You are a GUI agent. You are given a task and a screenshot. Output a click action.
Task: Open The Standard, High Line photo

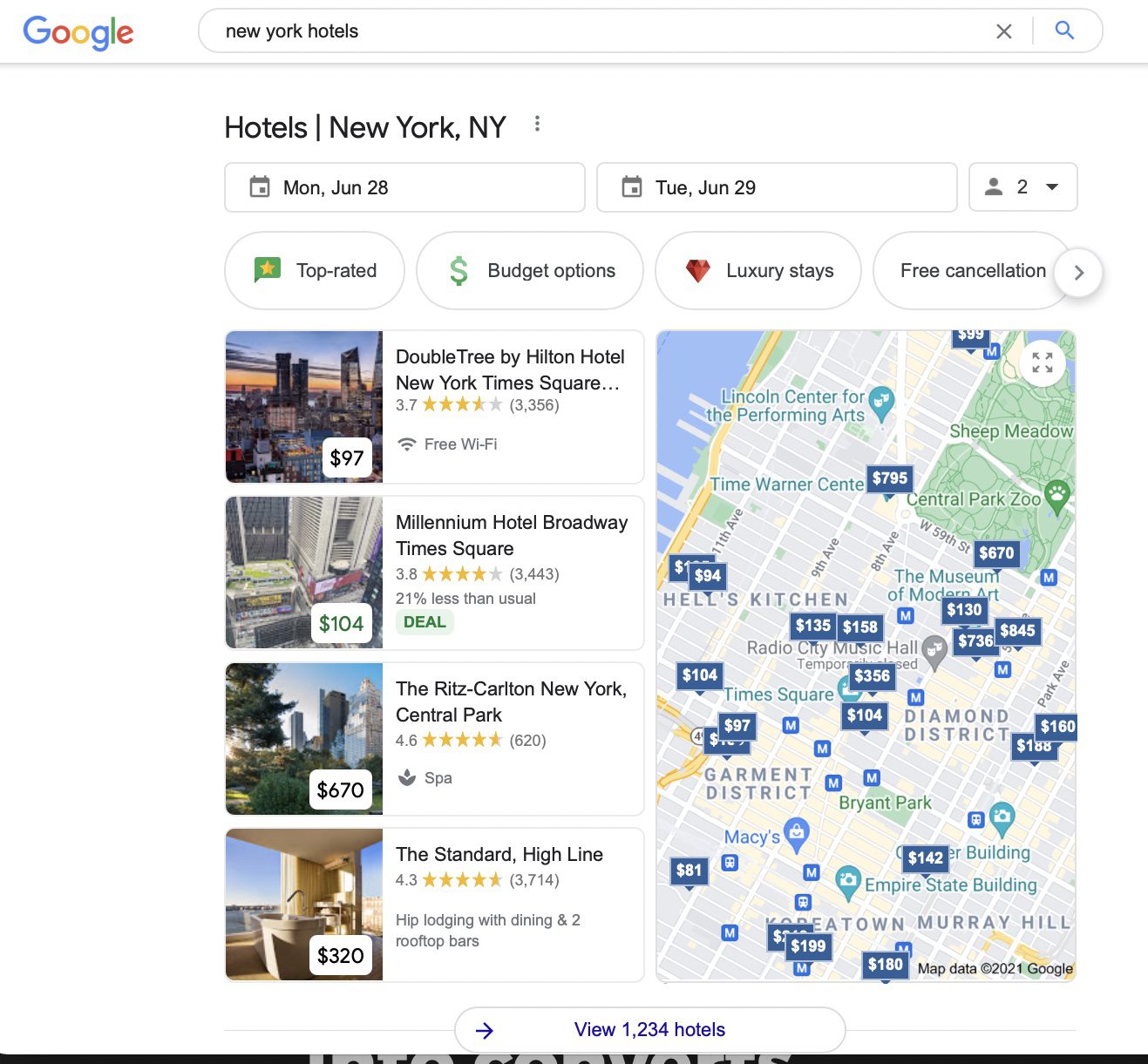click(304, 905)
